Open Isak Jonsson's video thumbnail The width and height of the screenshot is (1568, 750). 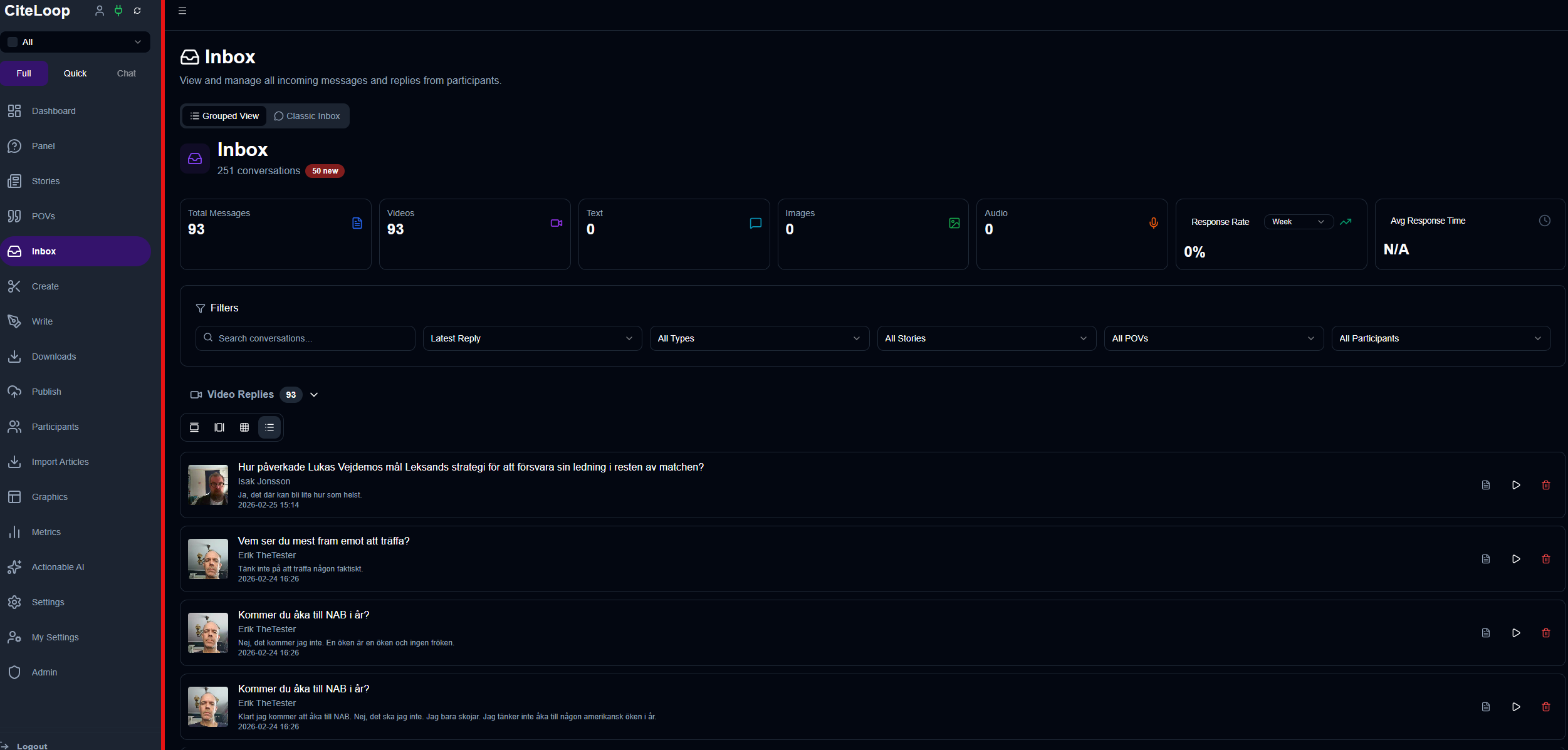208,485
